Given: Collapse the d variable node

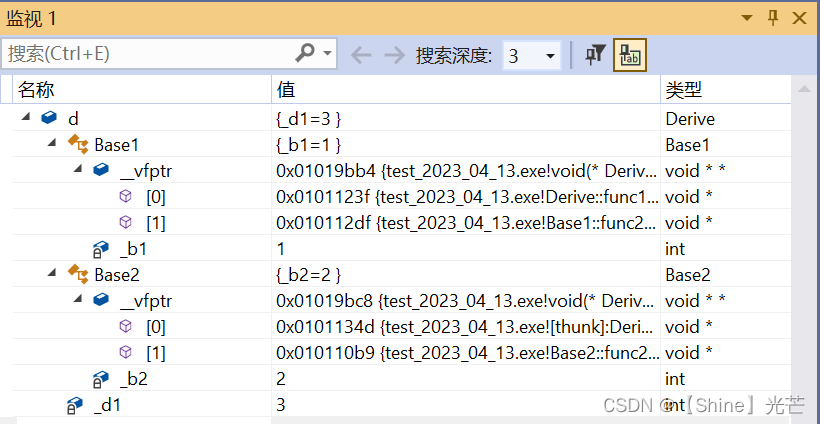Looking at the screenshot, I should 26,118.
